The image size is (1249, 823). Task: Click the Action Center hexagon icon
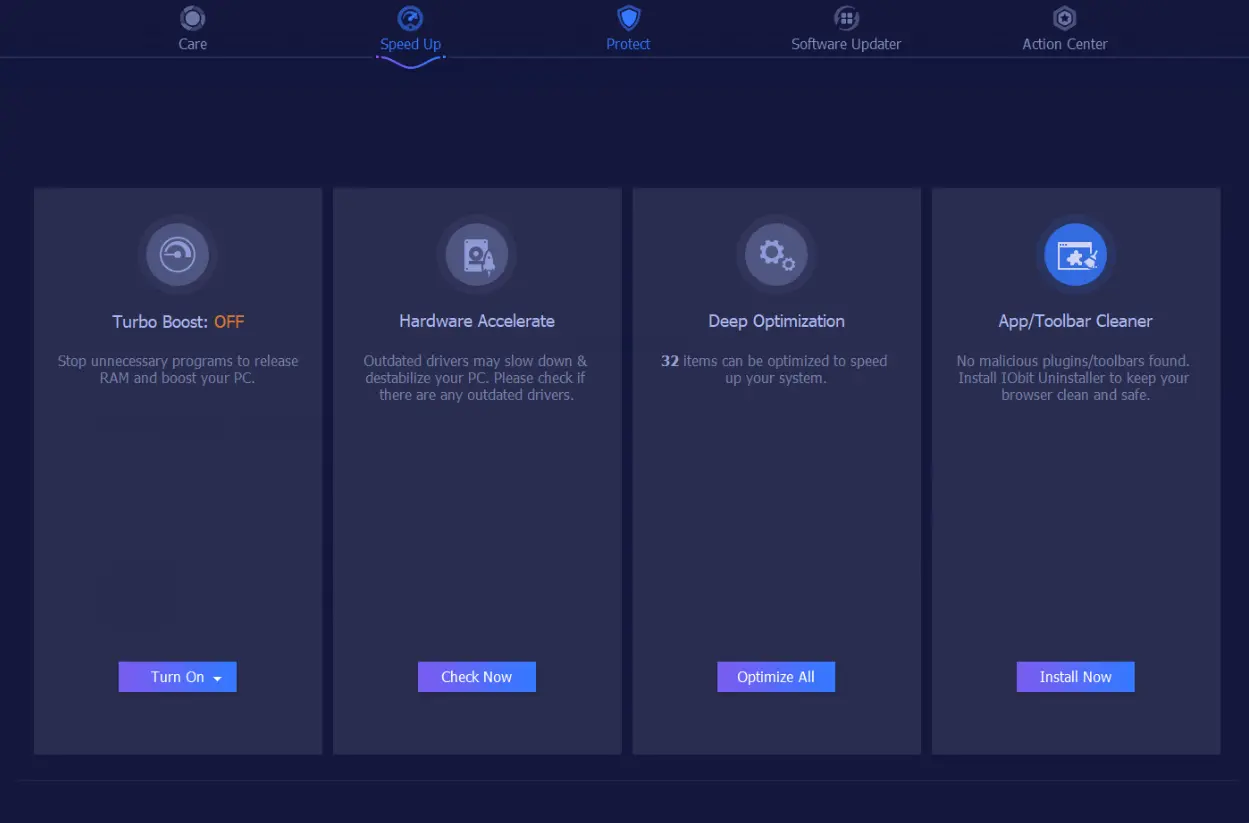pos(1064,18)
